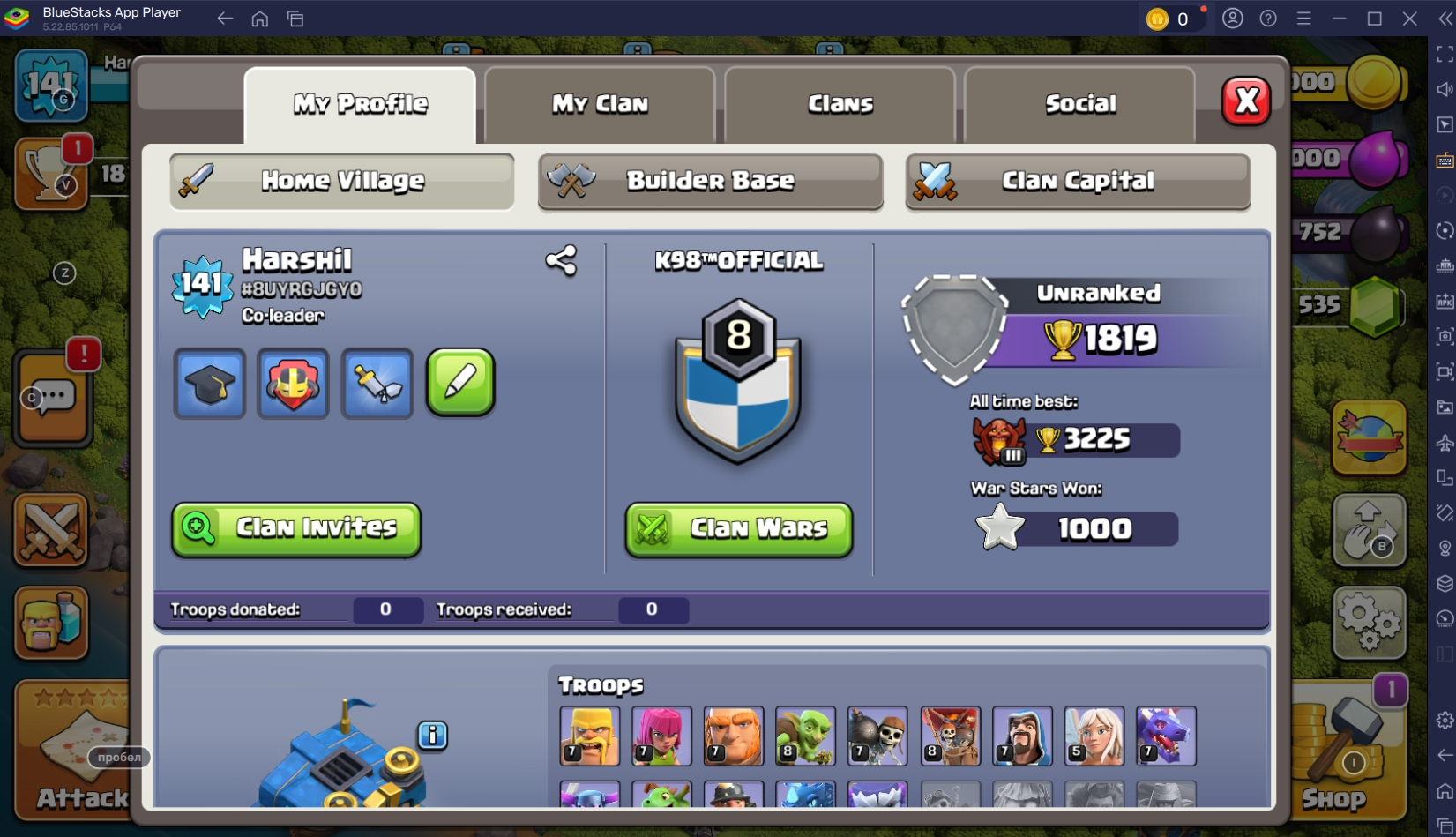Image resolution: width=1456 pixels, height=837 pixels.
Task: Click the K98 OFFICIAL clan shield badge
Action: (x=738, y=379)
